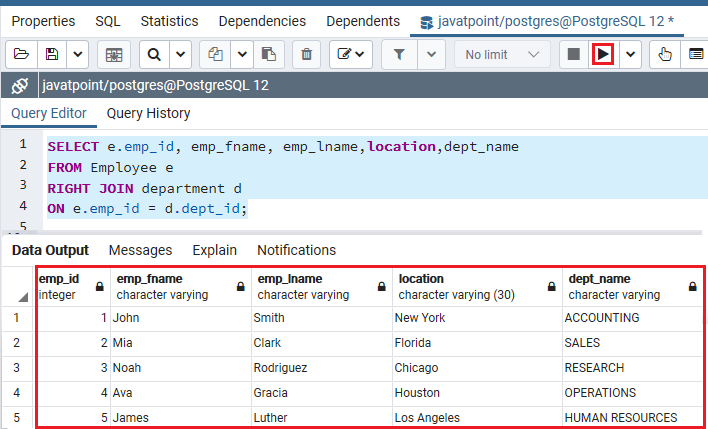Click the connection status icon

point(20,85)
